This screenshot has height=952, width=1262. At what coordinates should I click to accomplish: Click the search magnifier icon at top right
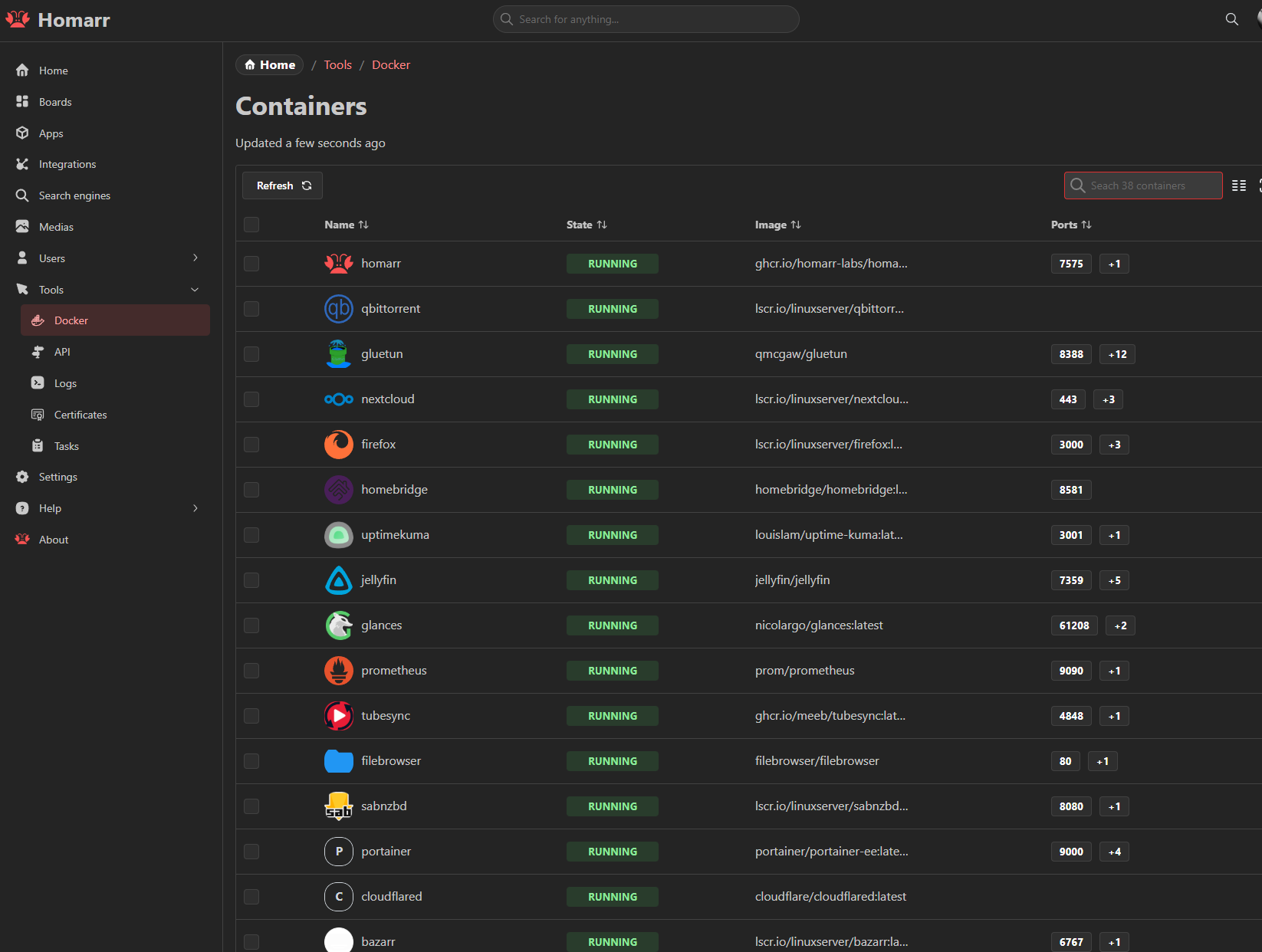coord(1232,19)
